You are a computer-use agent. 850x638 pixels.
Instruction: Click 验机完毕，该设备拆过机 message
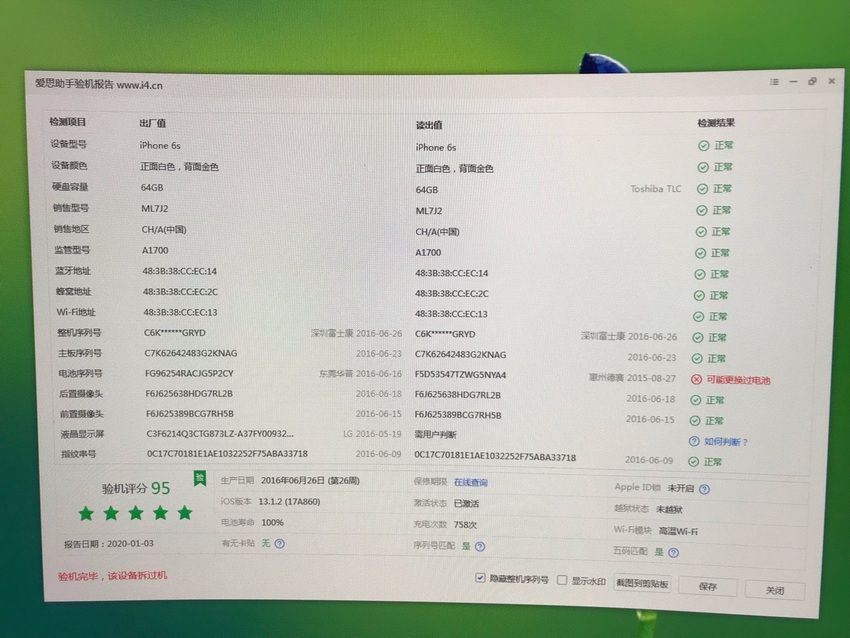coord(112,576)
